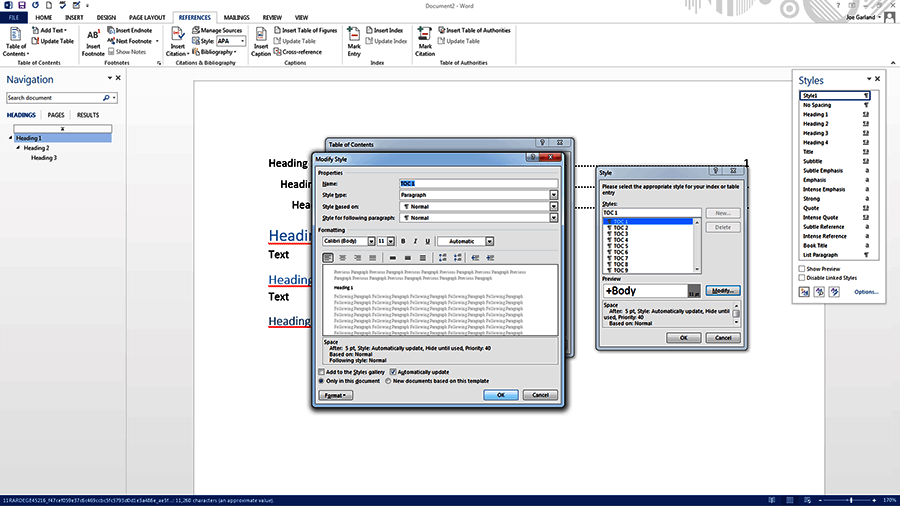The width and height of the screenshot is (900, 506).
Task: Open the Automatic font color picker
Action: tap(465, 242)
